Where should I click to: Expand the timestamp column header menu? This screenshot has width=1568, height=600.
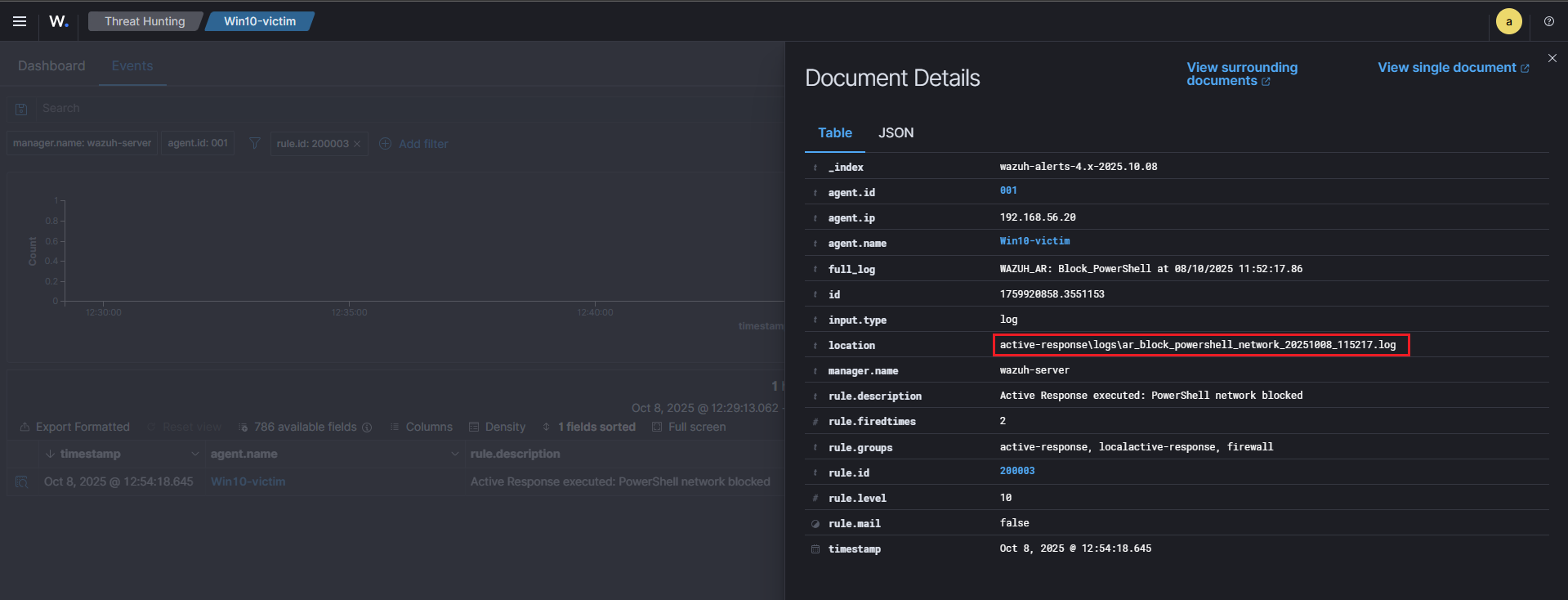(x=194, y=454)
